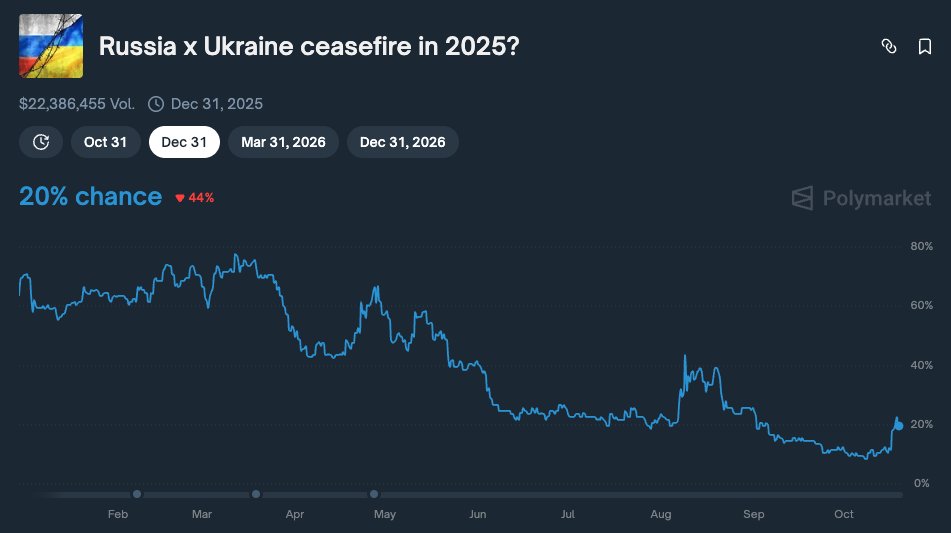Viewport: 951px width, 533px height.
Task: Click the $22,386,455 Vol. text
Action: (x=78, y=104)
